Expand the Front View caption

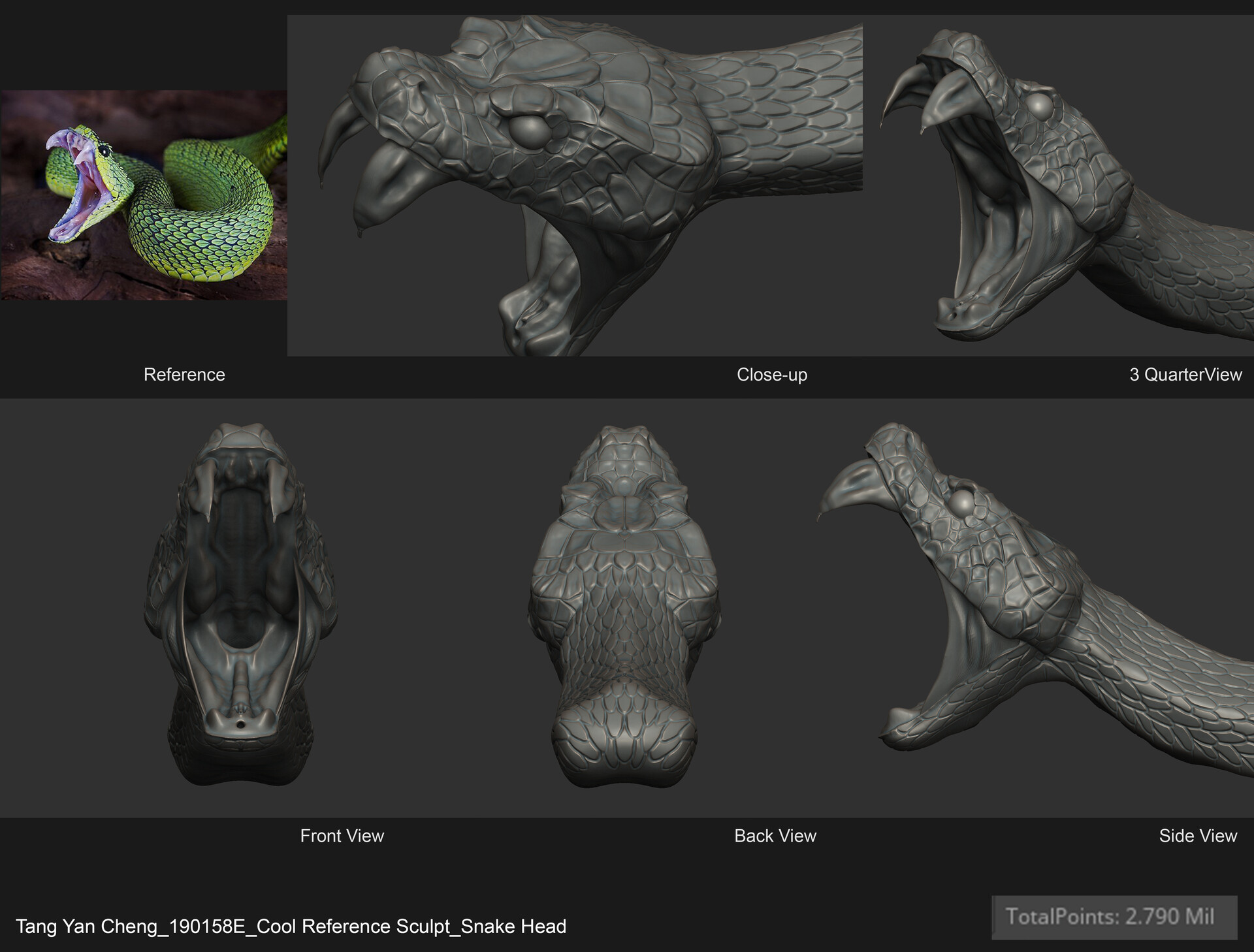point(342,836)
